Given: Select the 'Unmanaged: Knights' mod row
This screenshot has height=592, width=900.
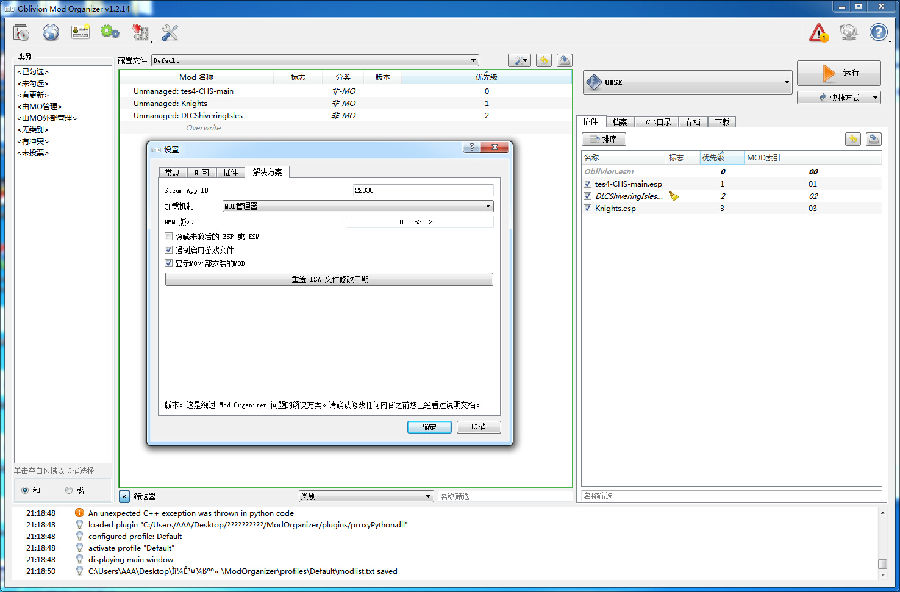Looking at the screenshot, I should (x=346, y=103).
